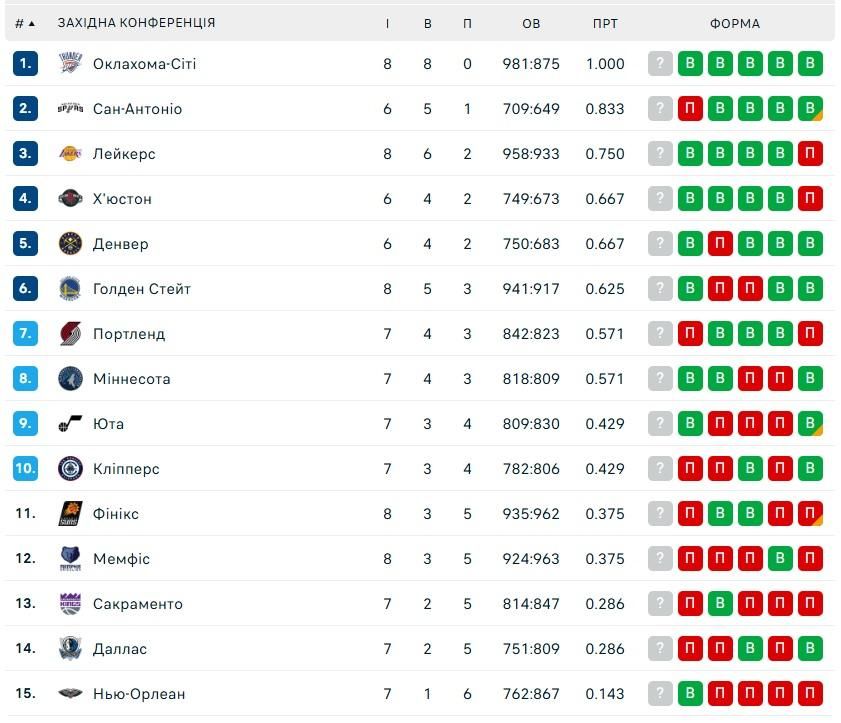Click the gray question mark in Оклахома-Сіті form

click(660, 63)
